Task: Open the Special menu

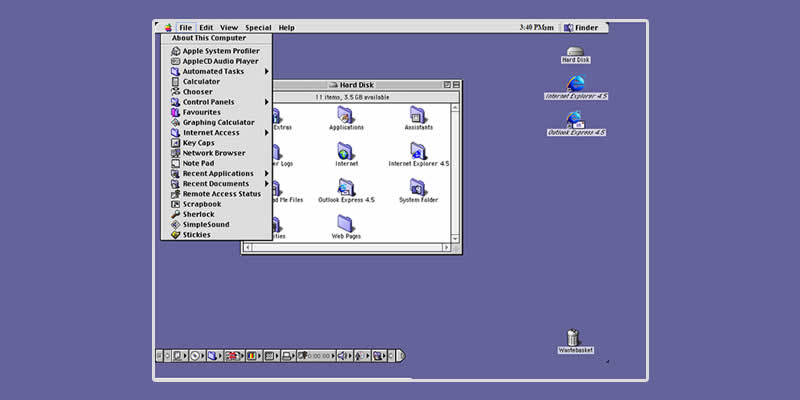Action: (258, 28)
